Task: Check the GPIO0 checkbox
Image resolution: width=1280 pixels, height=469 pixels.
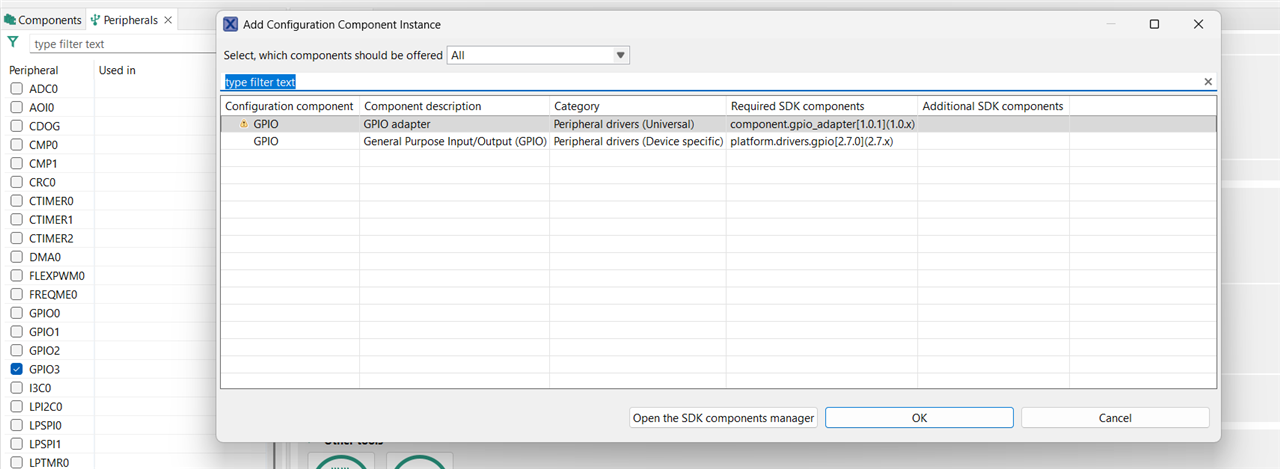Action: [16, 313]
